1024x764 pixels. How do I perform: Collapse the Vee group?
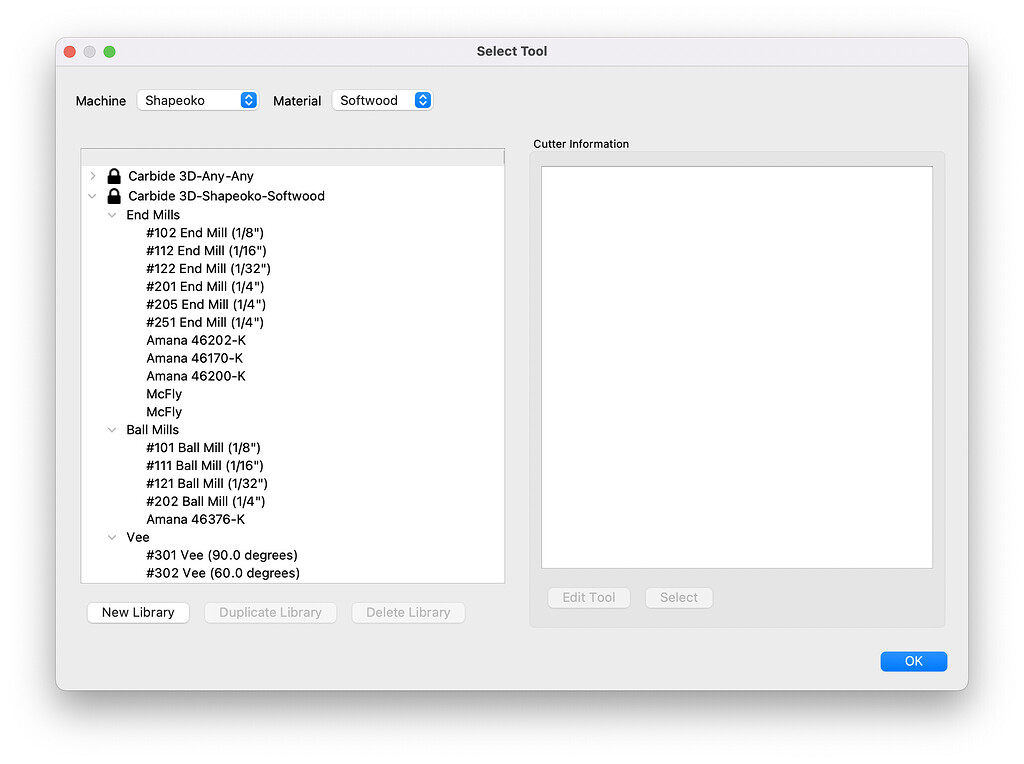[112, 537]
